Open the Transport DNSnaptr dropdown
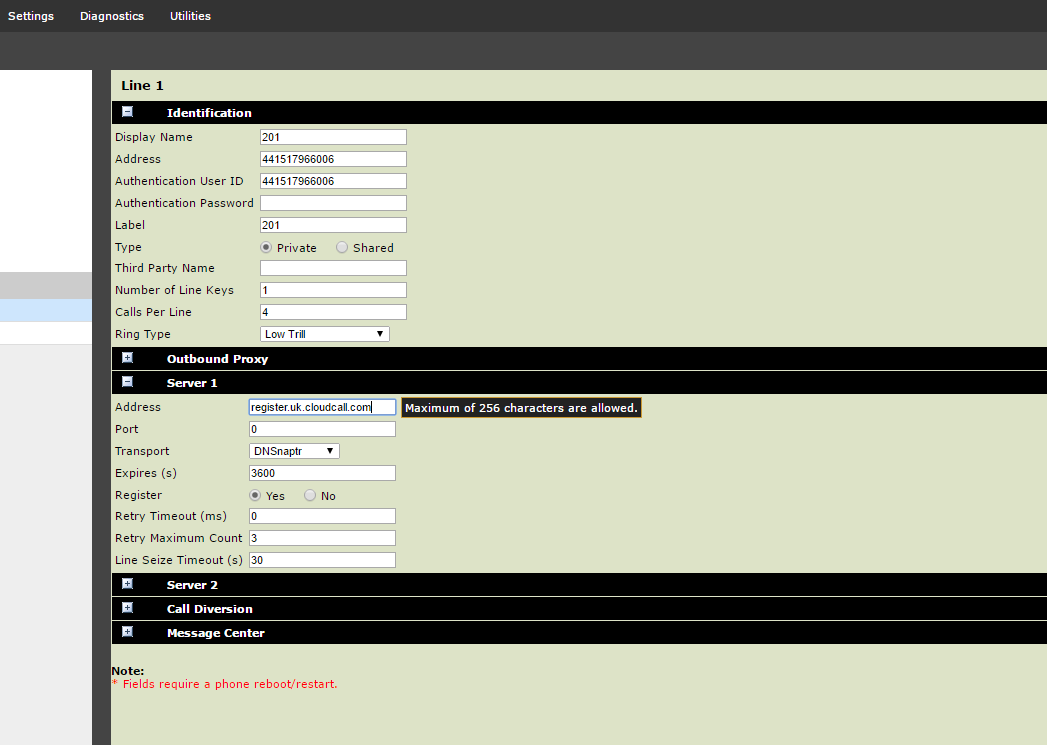The image size is (1047, 745). (294, 451)
